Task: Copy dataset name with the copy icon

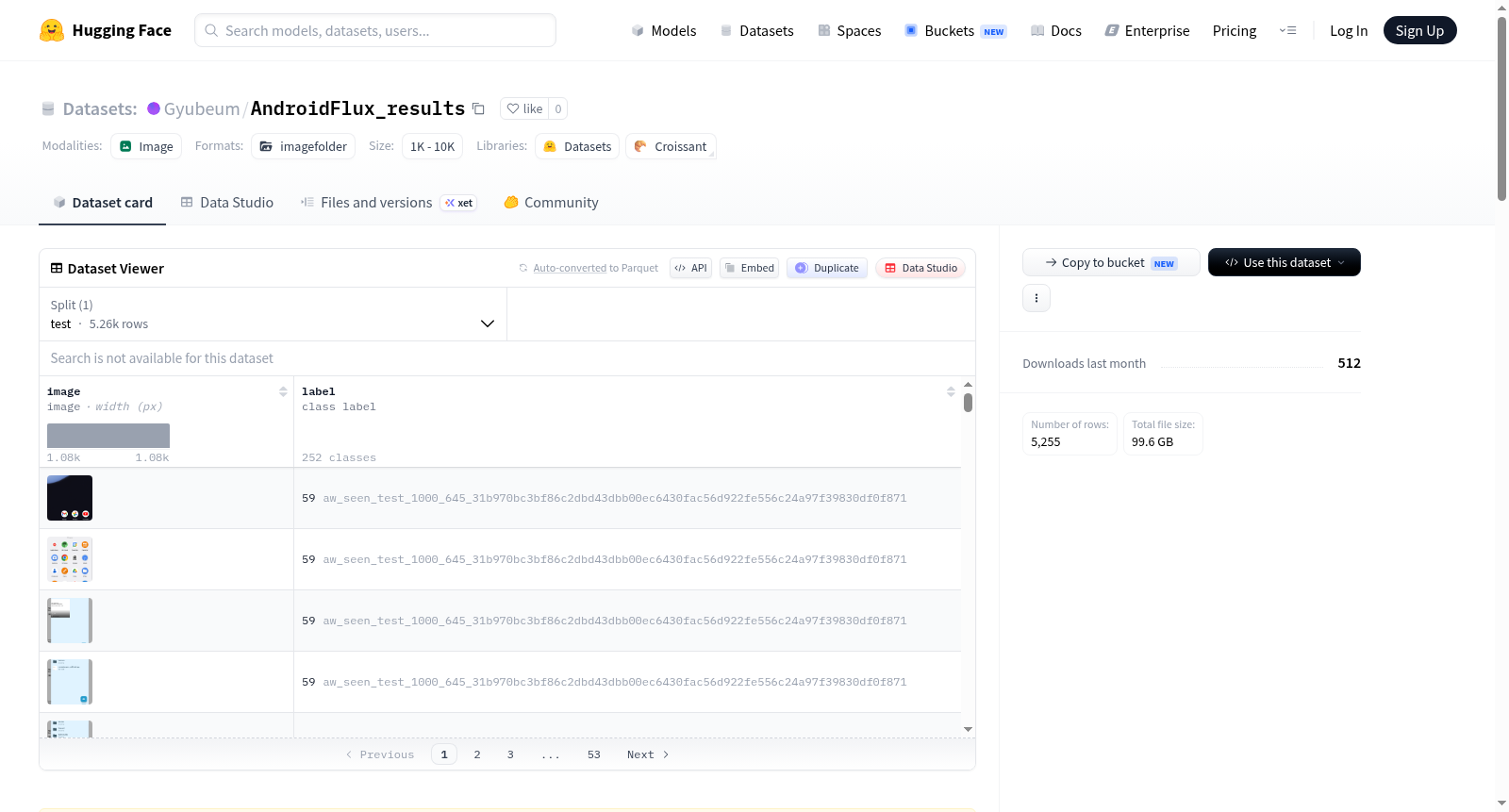Action: click(478, 108)
